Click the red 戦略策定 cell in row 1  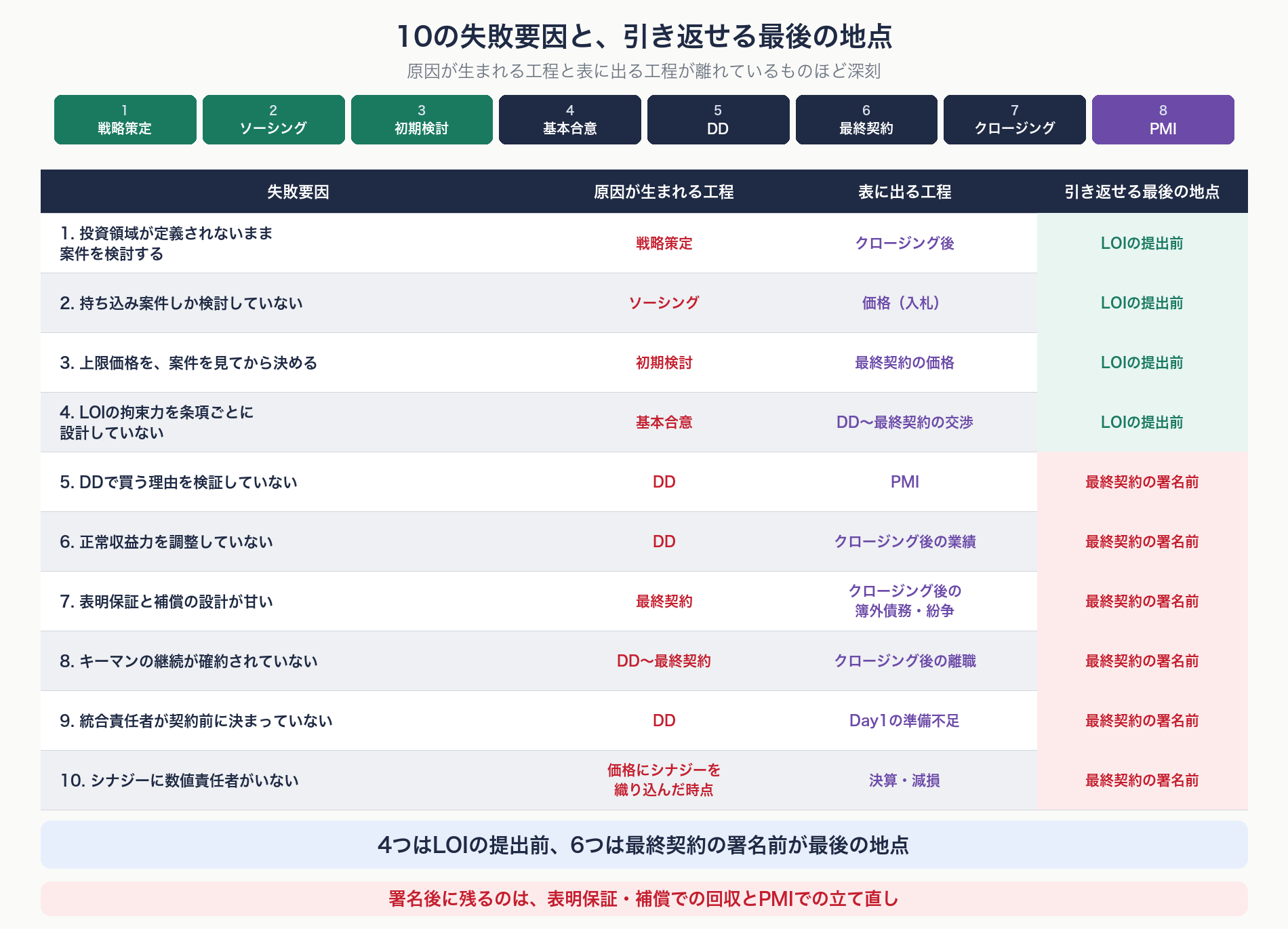click(664, 243)
